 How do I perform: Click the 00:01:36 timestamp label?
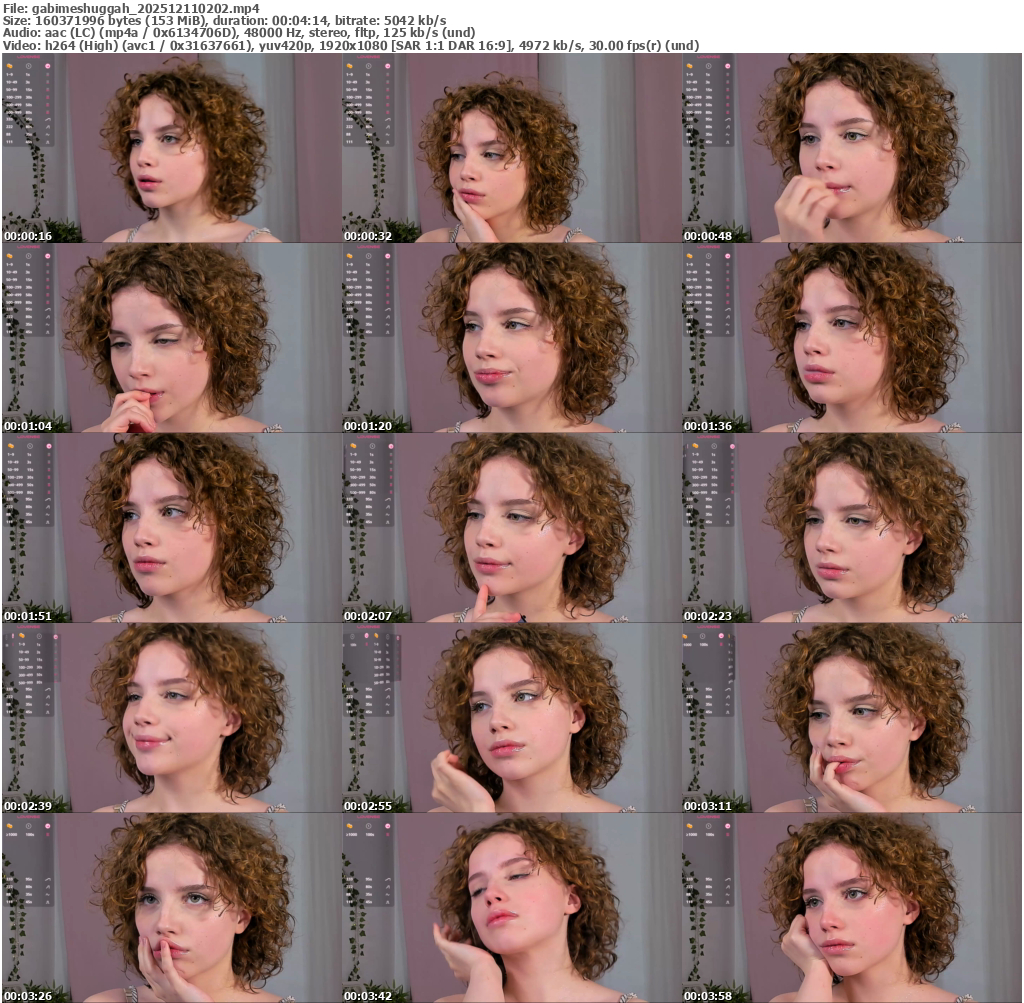[708, 426]
